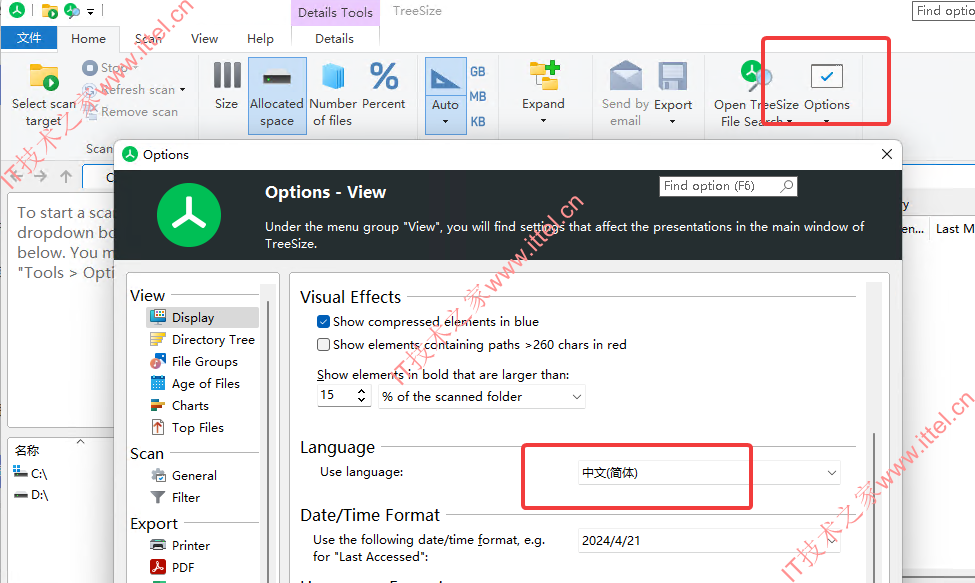Open the Top Files options page
975x583 pixels.
tap(187, 428)
